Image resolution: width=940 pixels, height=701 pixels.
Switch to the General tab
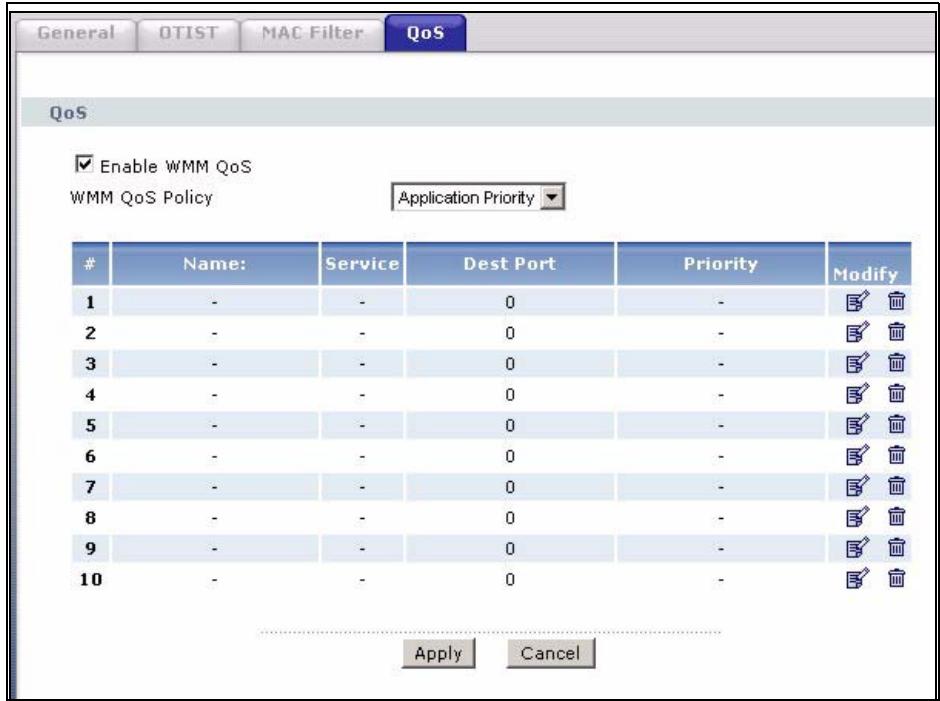point(76,33)
